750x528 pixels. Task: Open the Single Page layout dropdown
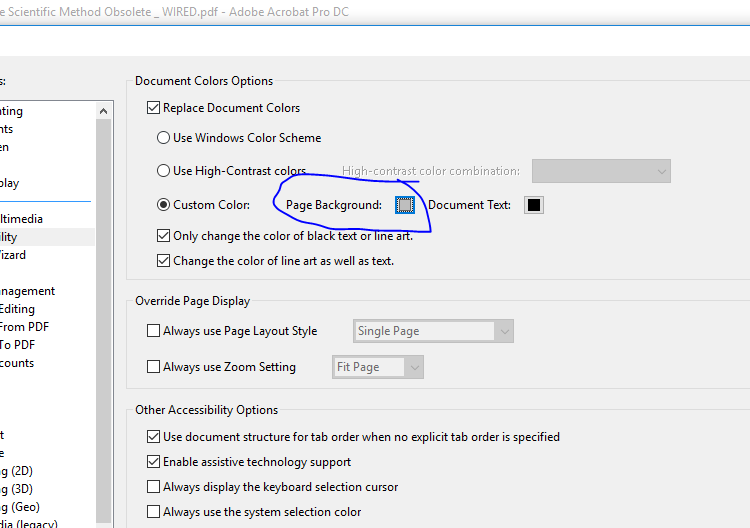(433, 331)
